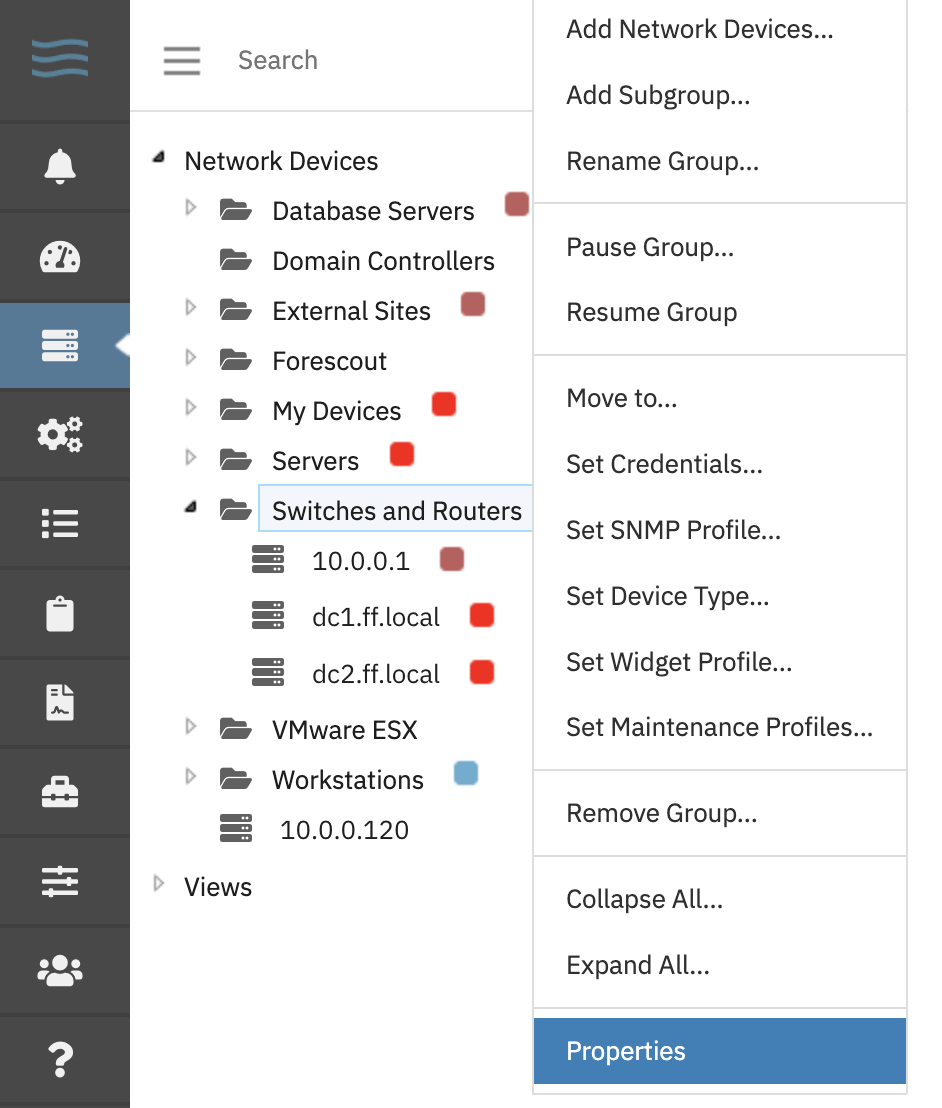Collapse the Switches and Routers group
The height and width of the screenshot is (1108, 942).
190,507
